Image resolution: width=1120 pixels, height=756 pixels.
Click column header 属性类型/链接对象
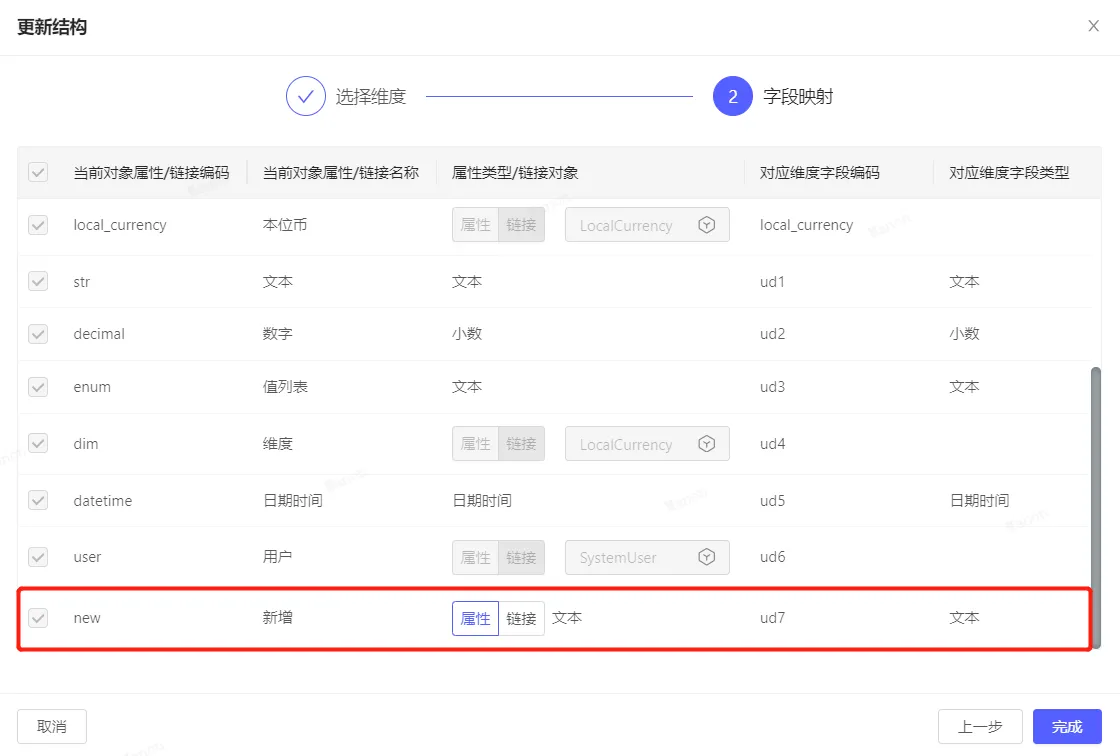click(x=515, y=172)
